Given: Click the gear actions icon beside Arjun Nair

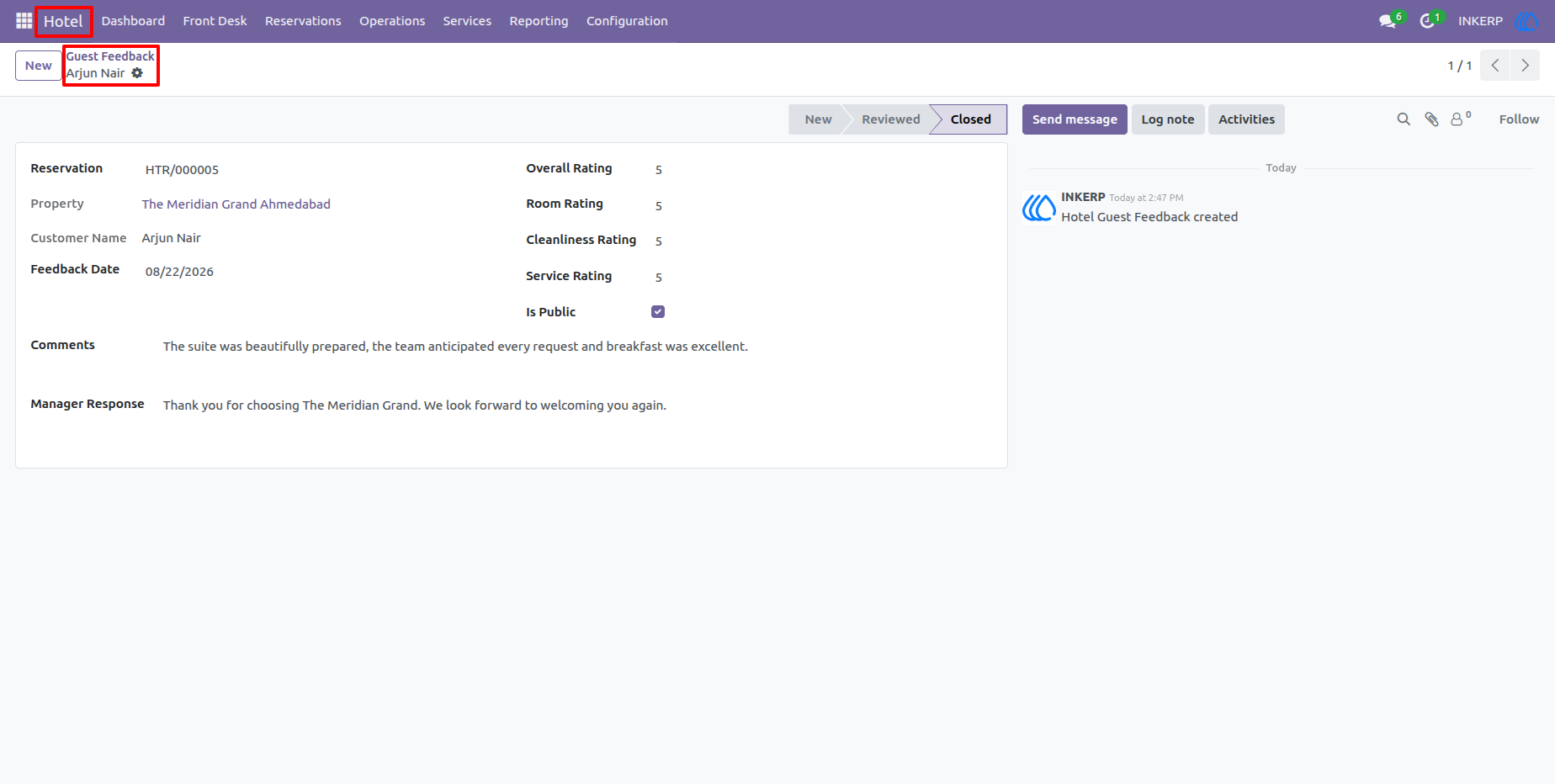Looking at the screenshot, I should coord(137,73).
